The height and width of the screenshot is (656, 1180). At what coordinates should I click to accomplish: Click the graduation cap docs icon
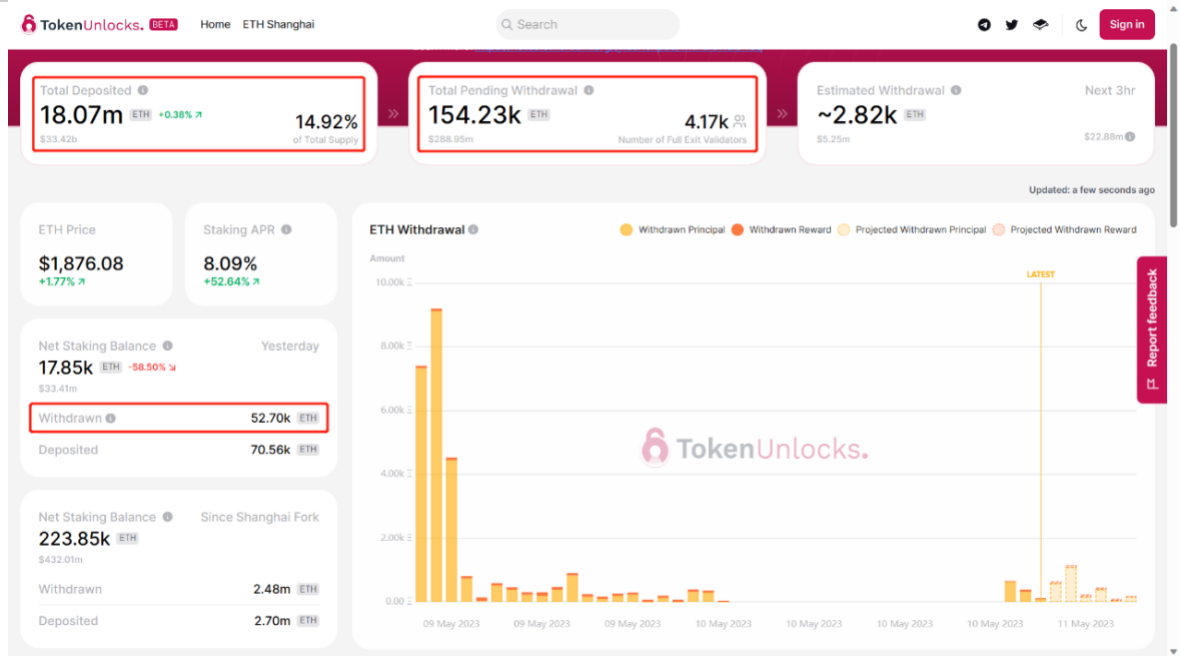pos(1040,25)
